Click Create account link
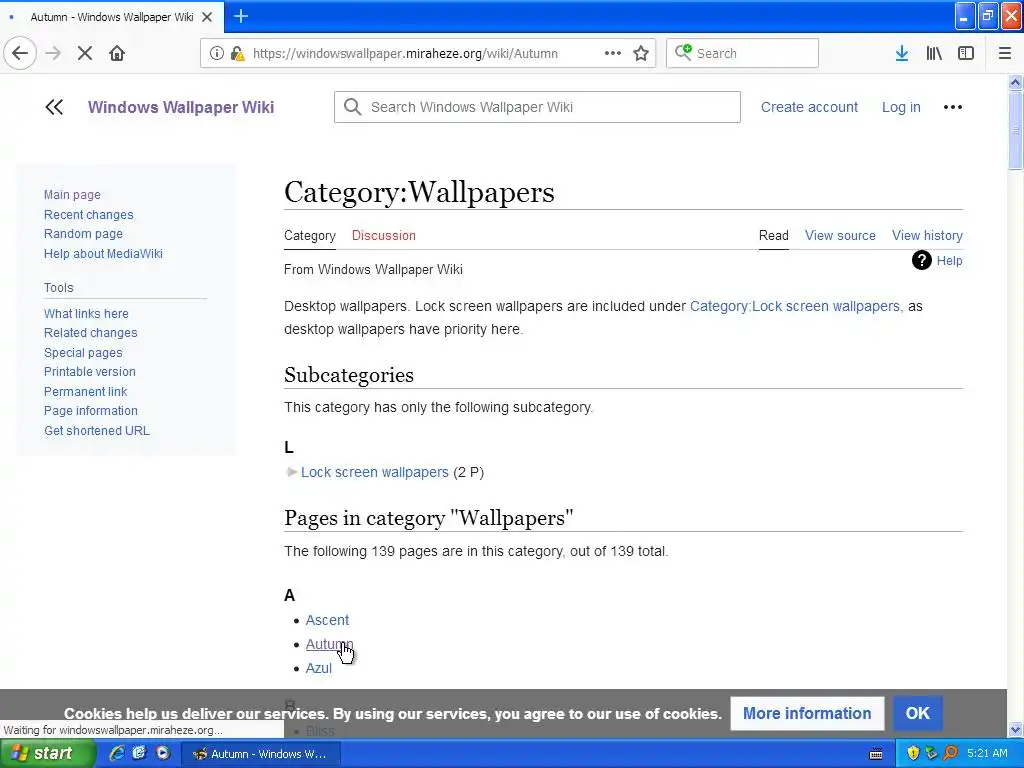The width and height of the screenshot is (1024, 768). coord(809,107)
